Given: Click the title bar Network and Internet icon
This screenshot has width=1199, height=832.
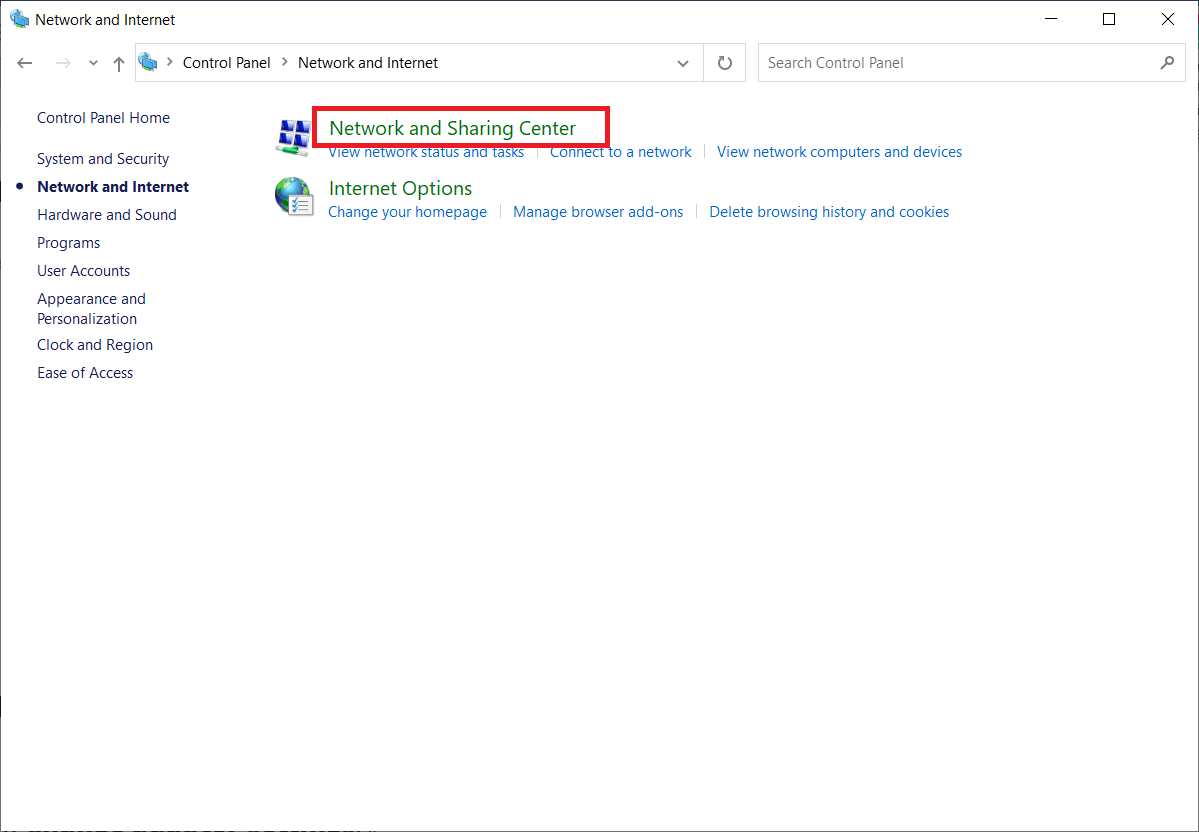Looking at the screenshot, I should tap(19, 19).
